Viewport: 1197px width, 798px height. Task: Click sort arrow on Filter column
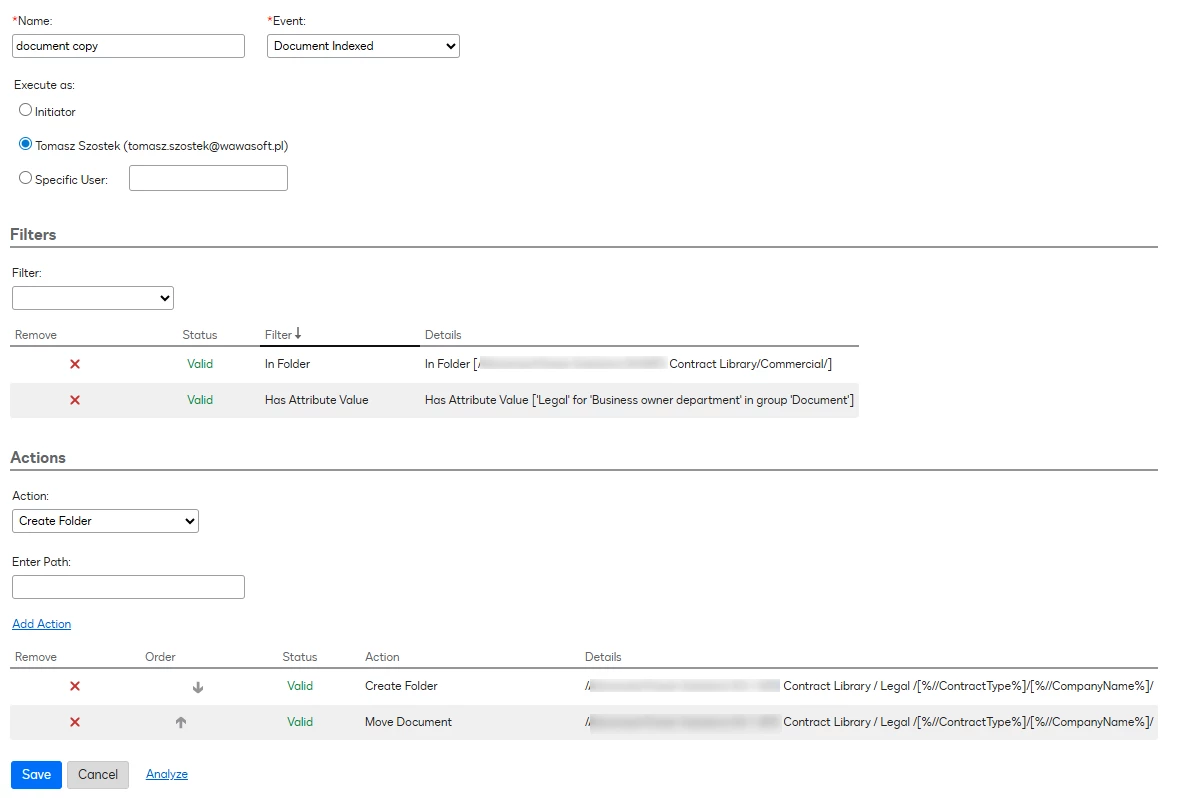click(298, 334)
